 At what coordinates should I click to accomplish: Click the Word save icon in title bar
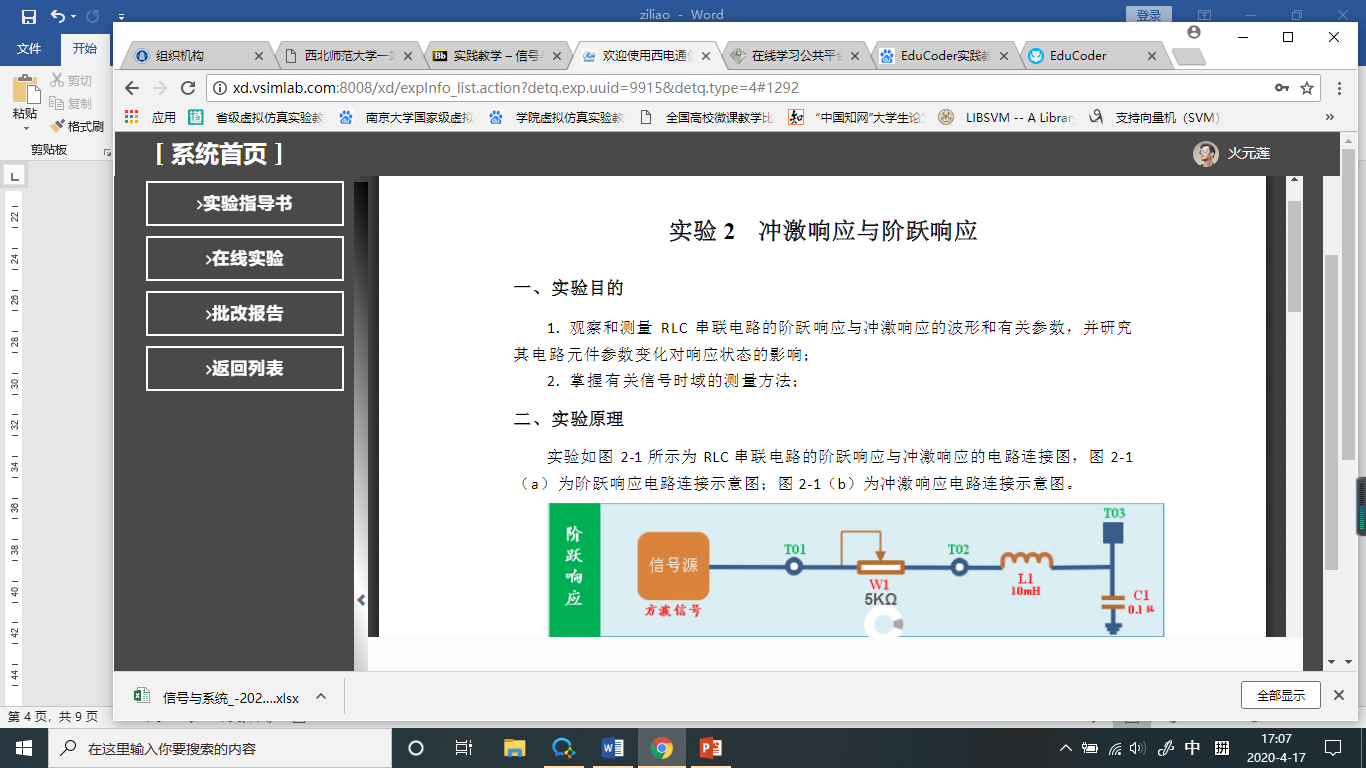click(28, 16)
